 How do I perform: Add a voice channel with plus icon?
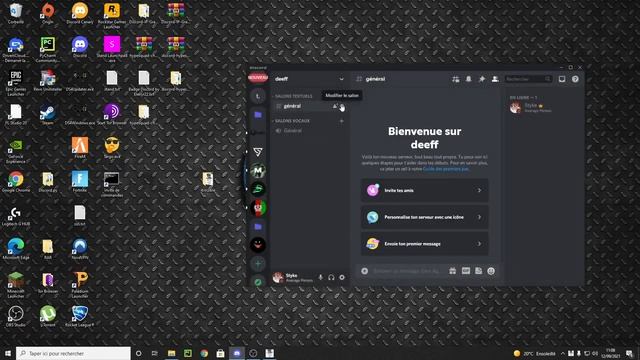click(342, 121)
